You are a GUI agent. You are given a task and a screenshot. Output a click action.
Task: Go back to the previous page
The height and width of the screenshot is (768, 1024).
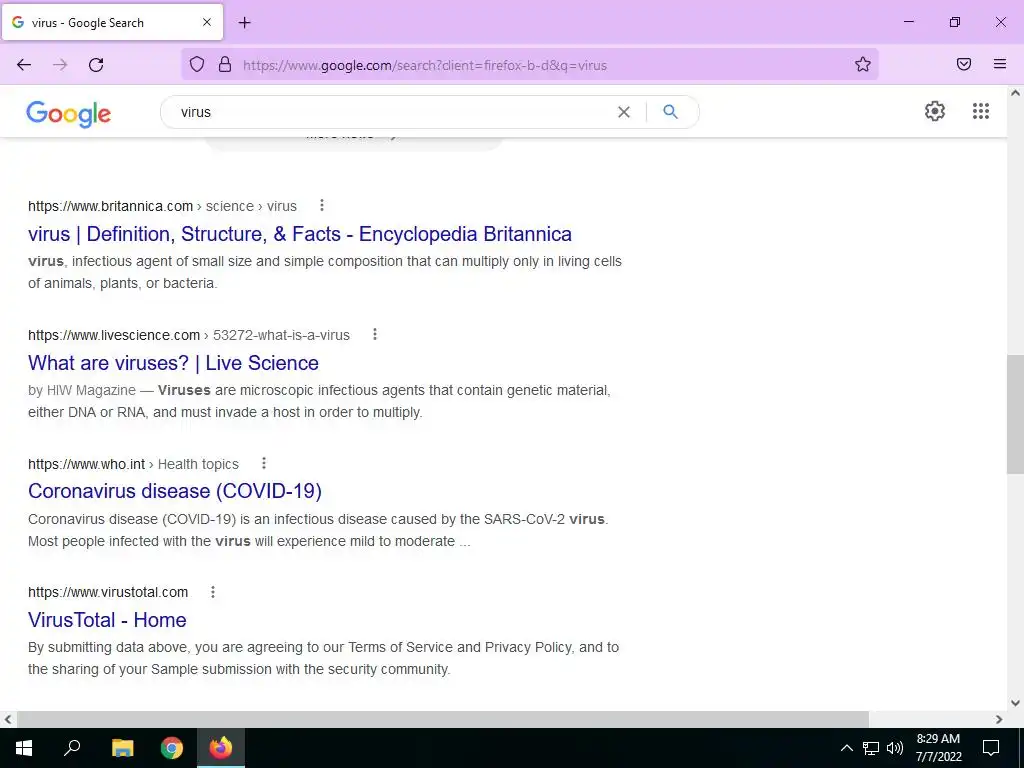(x=24, y=65)
